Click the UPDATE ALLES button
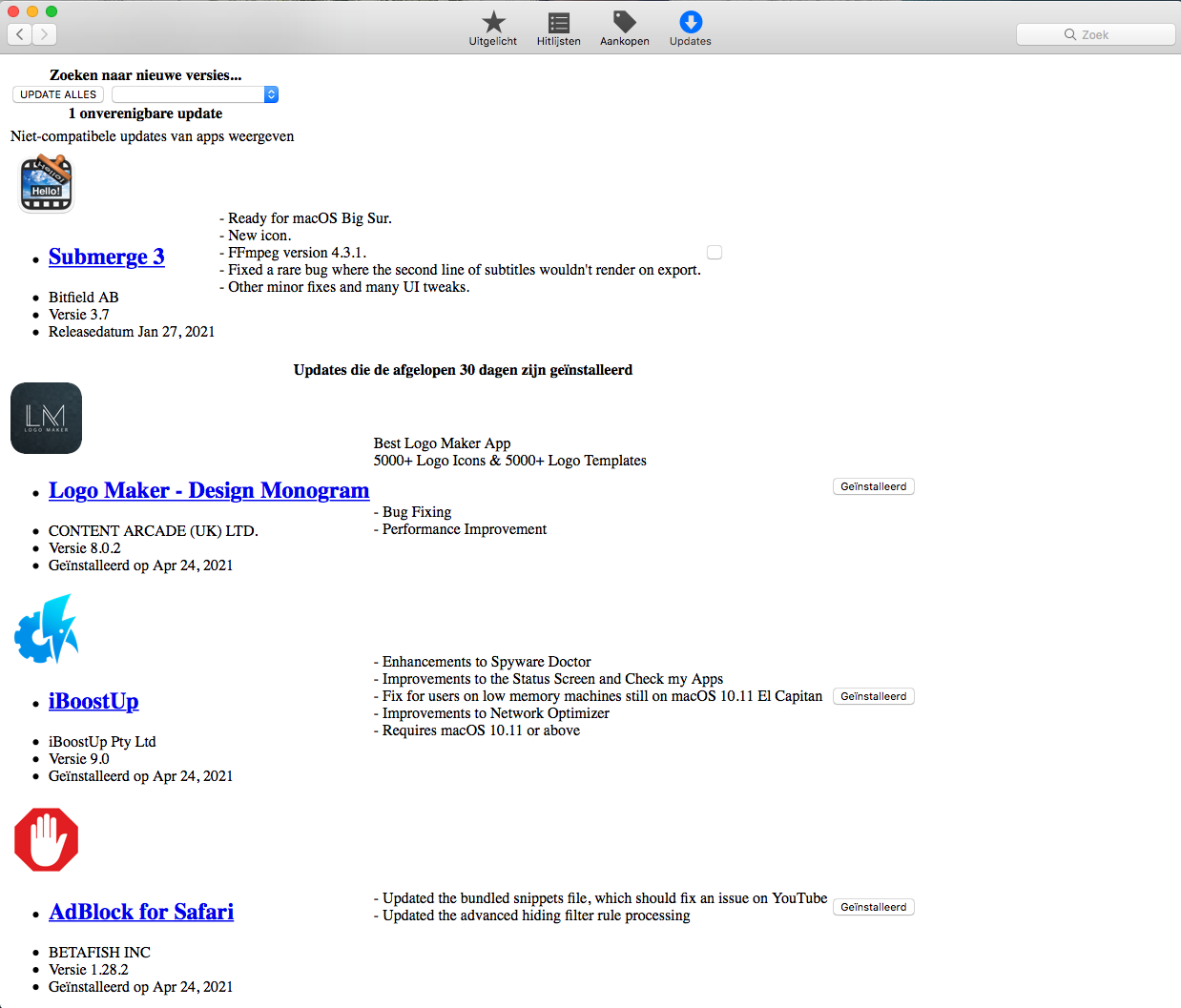Viewport: 1181px width, 1008px height. coord(58,94)
